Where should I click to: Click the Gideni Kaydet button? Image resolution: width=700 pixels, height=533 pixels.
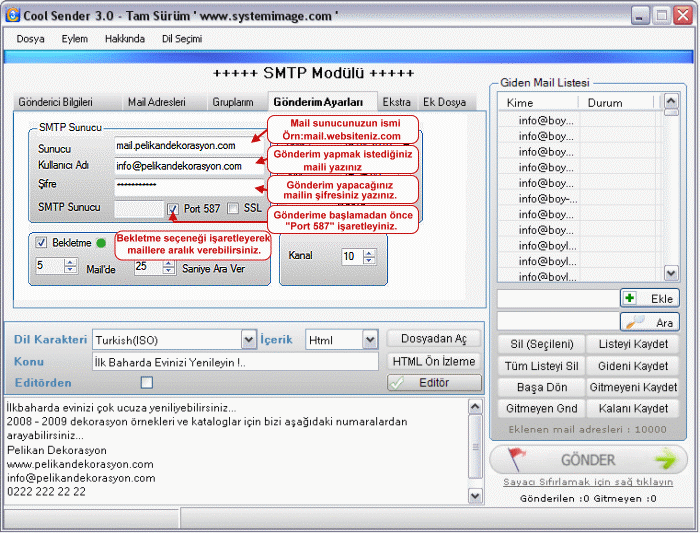click(633, 366)
